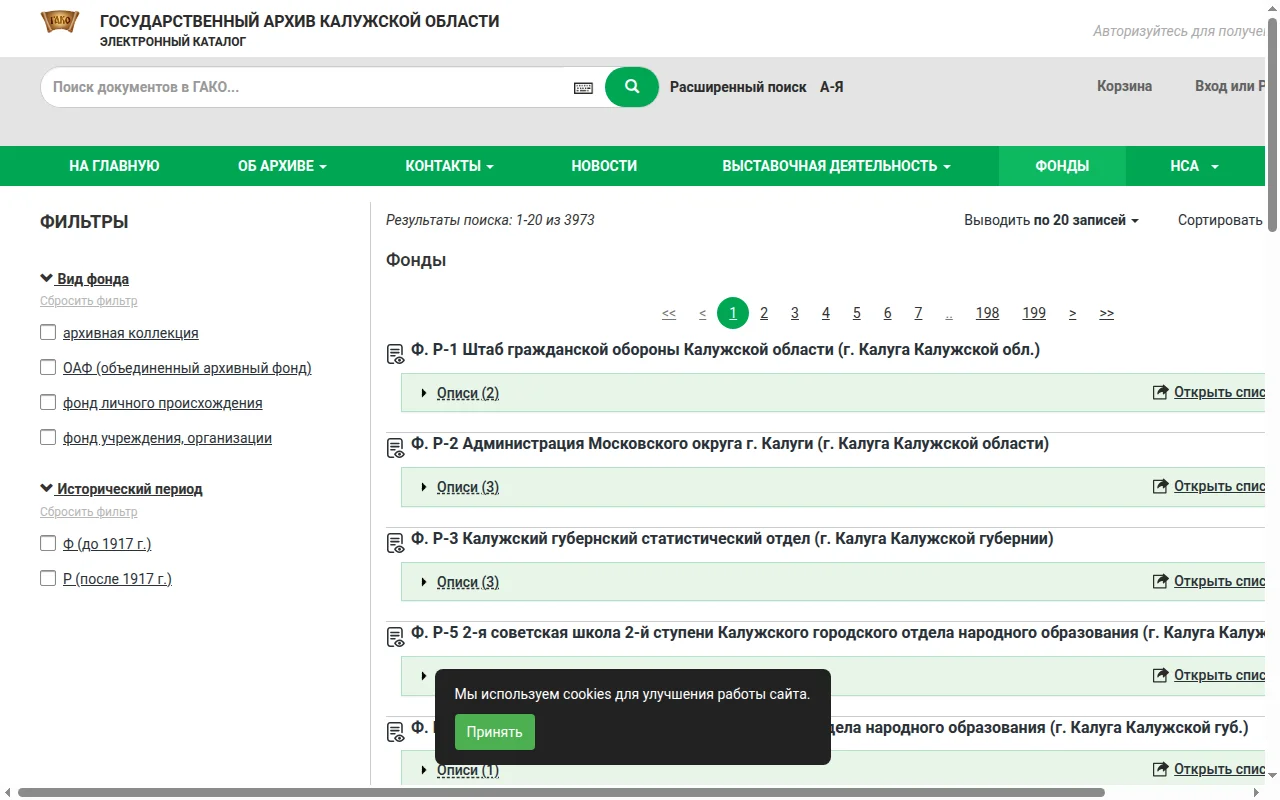Open the 'Выводить по 20 записей' dropdown
1280x800 pixels.
pyautogui.click(x=1051, y=220)
